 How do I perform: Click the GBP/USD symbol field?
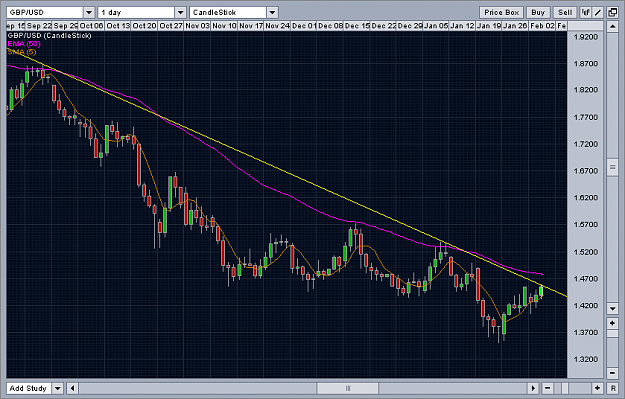click(45, 12)
